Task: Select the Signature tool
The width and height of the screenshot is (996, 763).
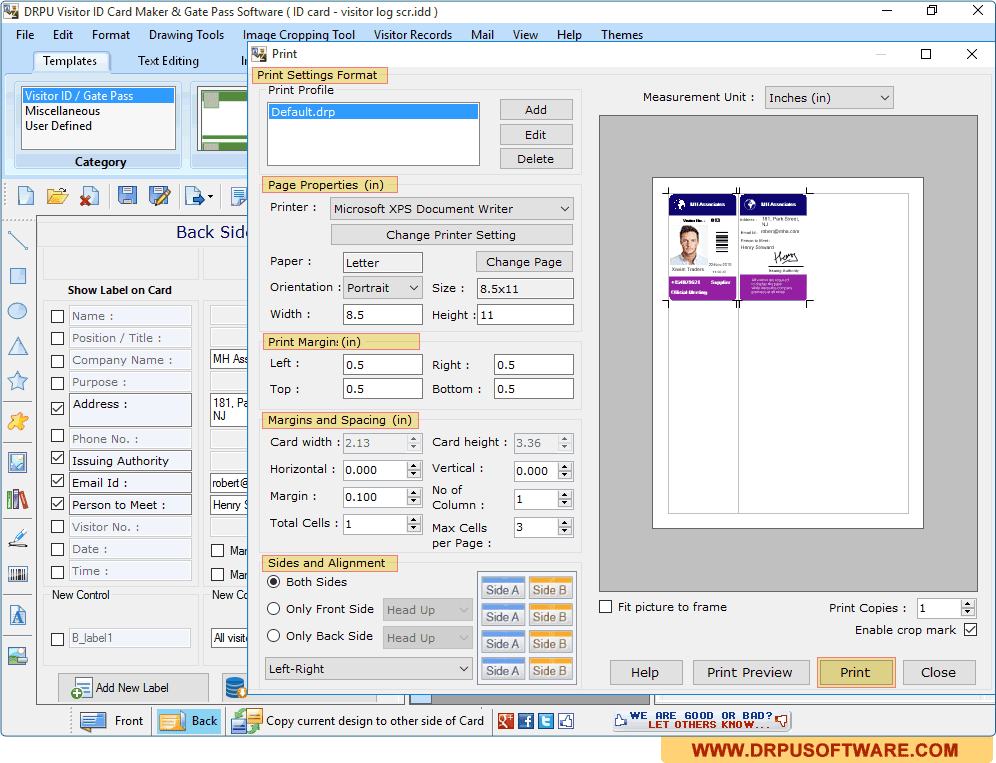Action: (16, 535)
